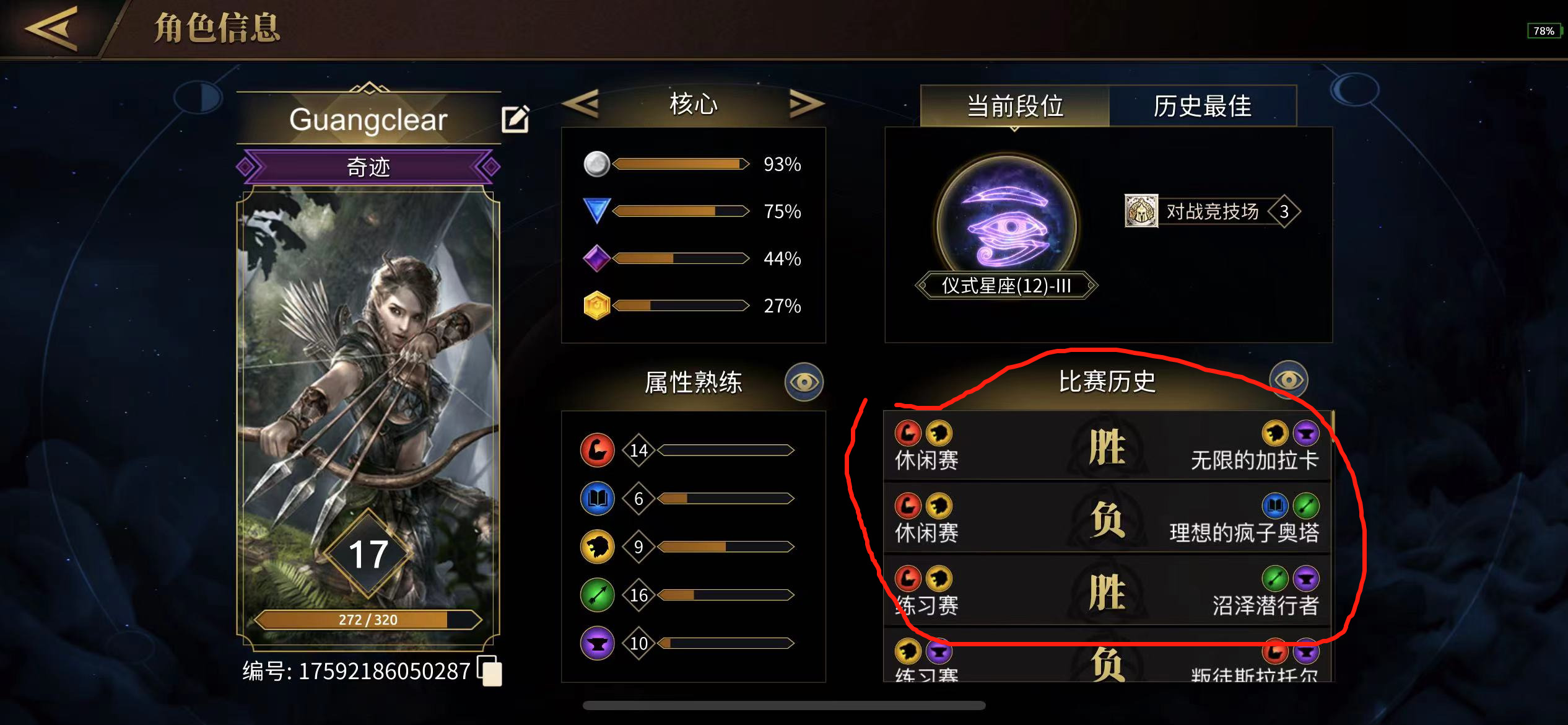Select the 当前段位 tab

click(1014, 106)
